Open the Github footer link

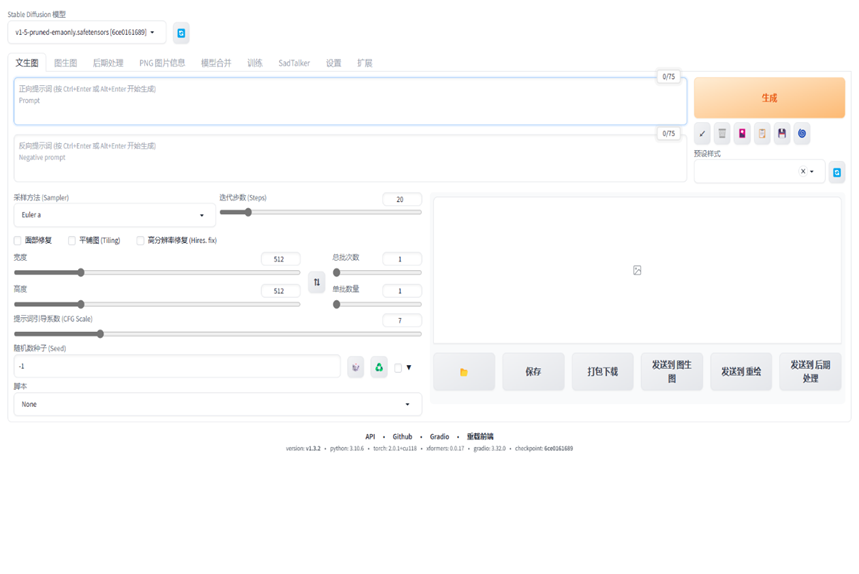[402, 437]
